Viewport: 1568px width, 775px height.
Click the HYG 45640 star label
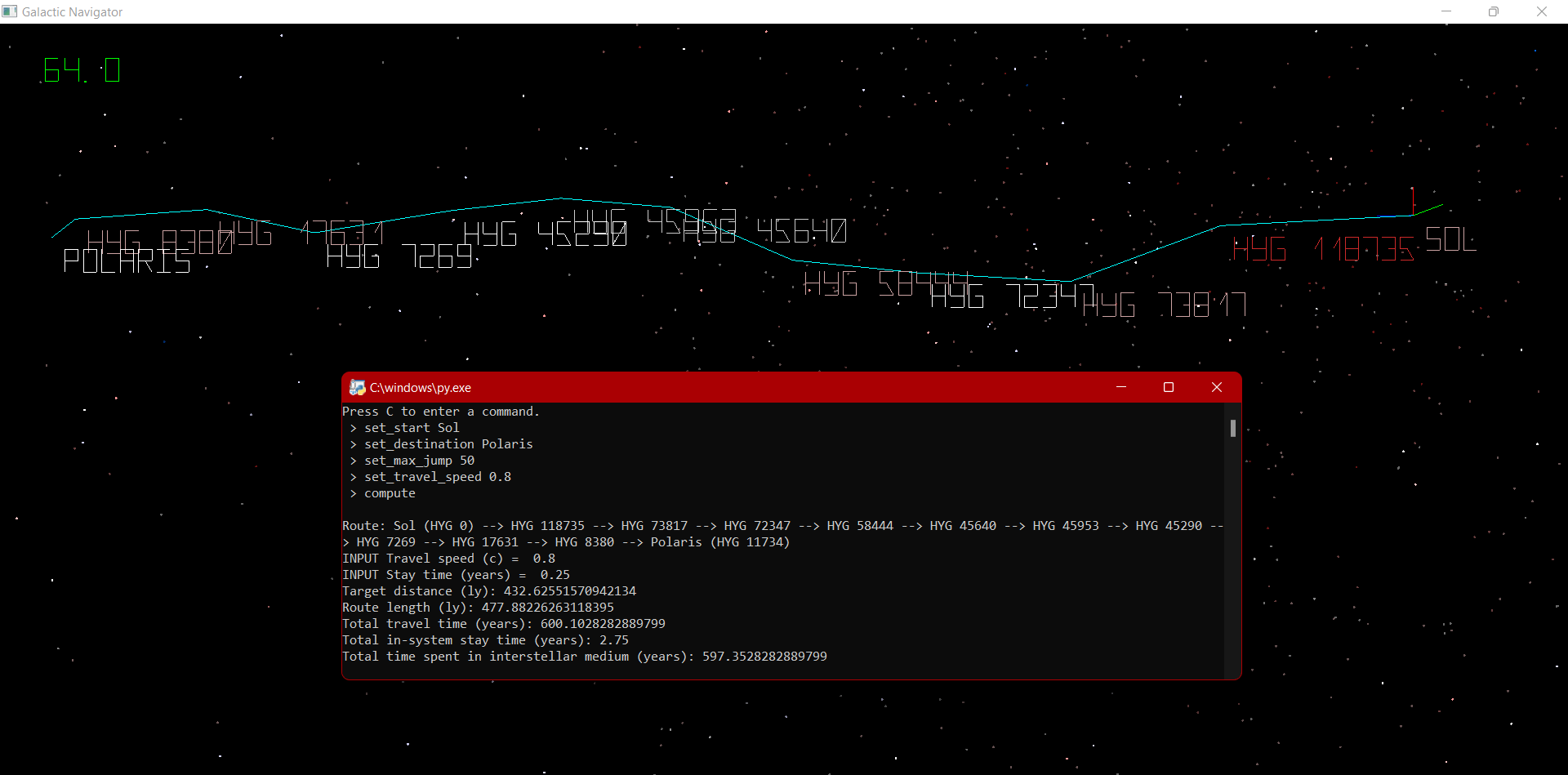(804, 233)
